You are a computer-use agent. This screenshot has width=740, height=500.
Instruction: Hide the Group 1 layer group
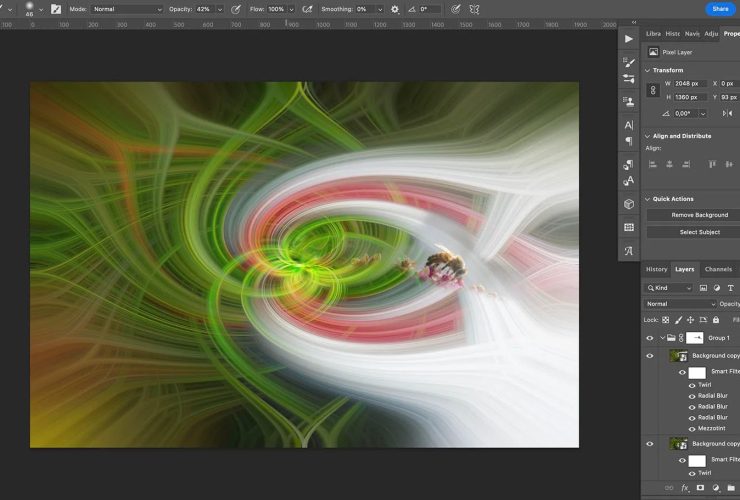pos(649,338)
